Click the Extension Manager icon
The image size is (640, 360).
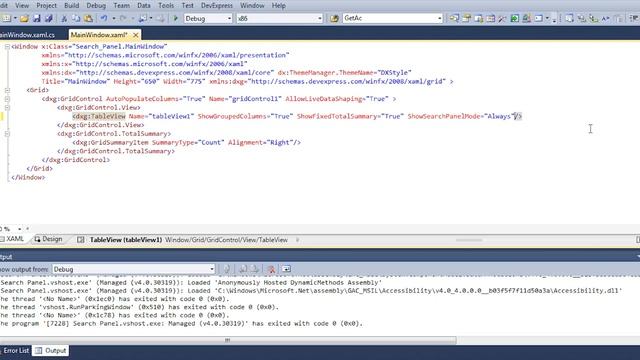[527, 18]
